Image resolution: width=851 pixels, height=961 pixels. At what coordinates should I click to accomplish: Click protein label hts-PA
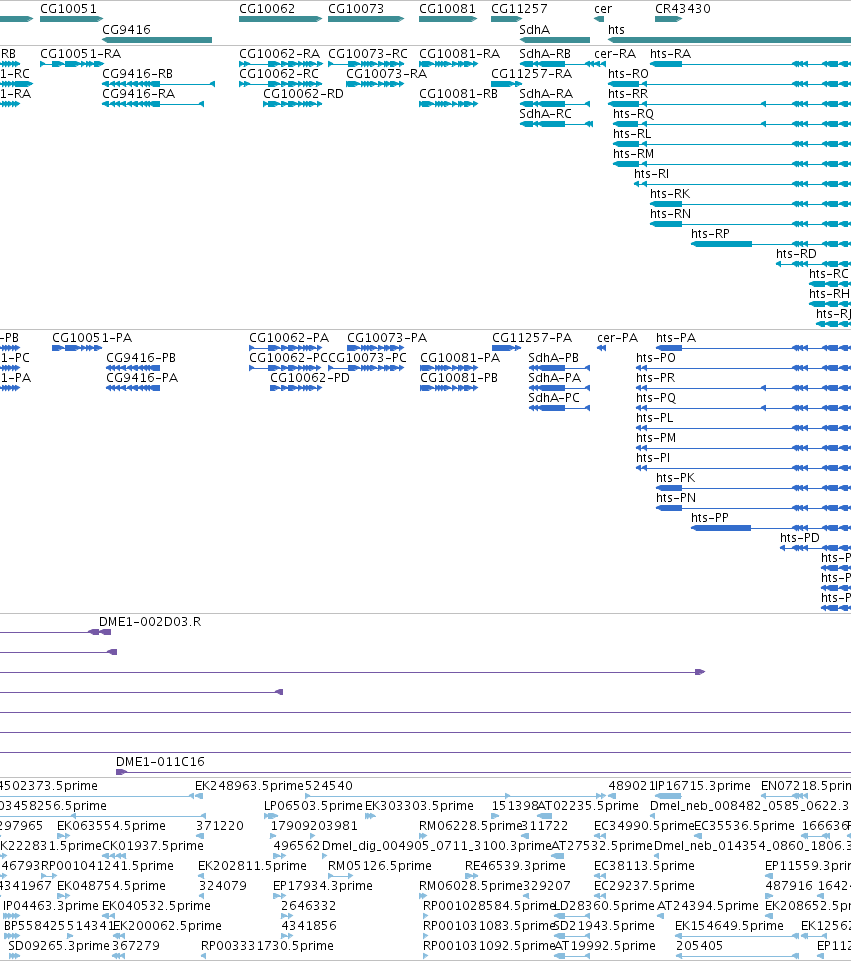(x=676, y=337)
